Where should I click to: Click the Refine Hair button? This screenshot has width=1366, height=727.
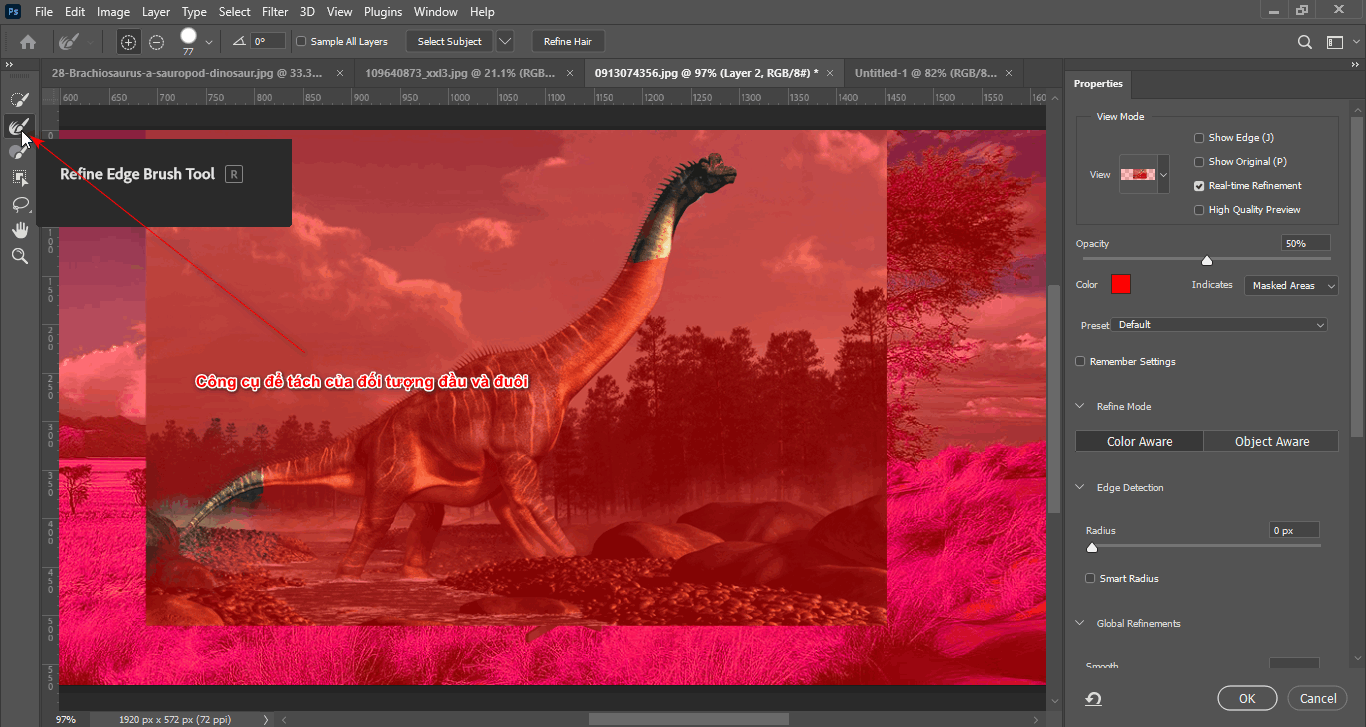568,41
